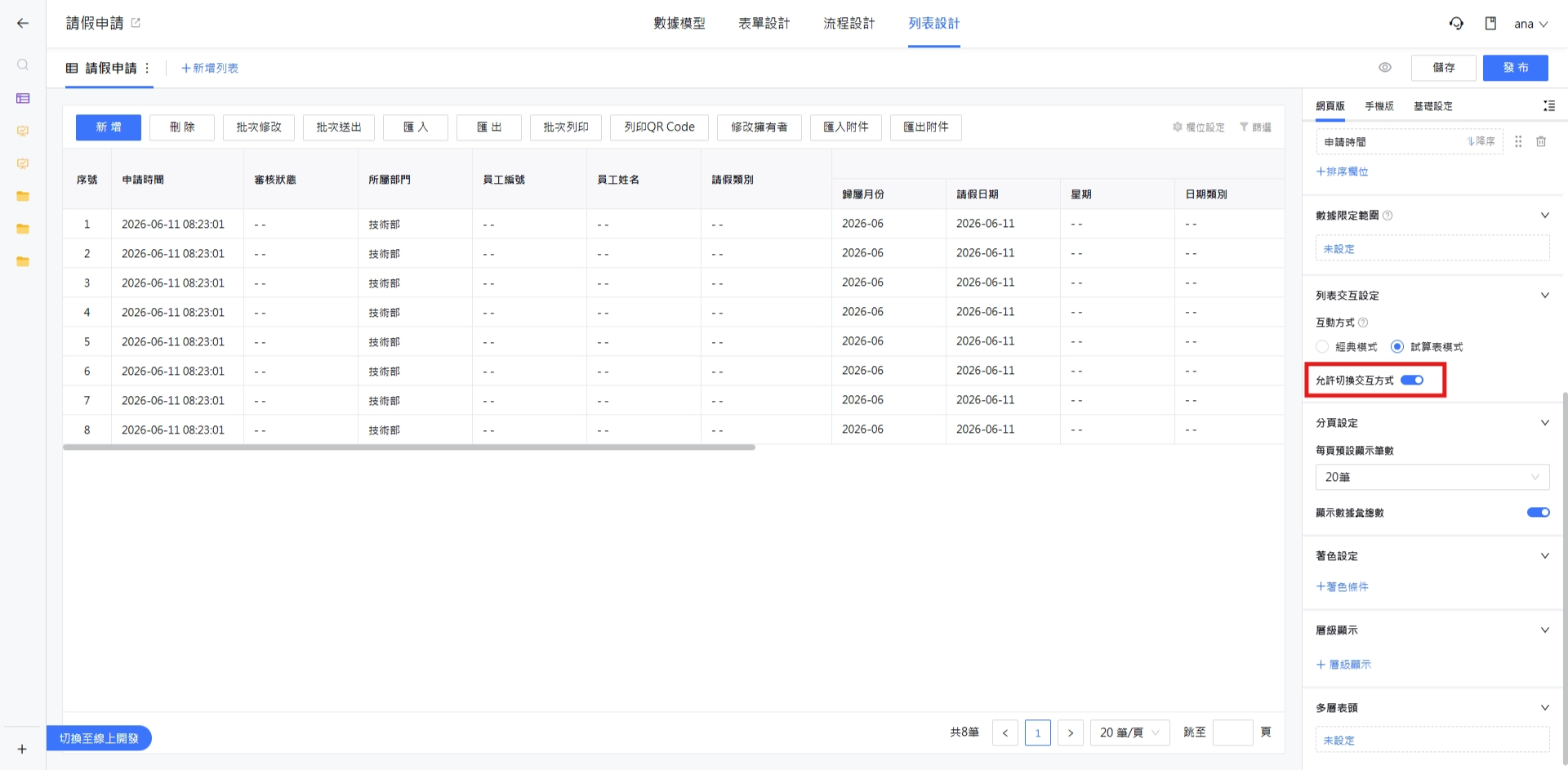Click the 發布 button
The image size is (1568, 770).
point(1516,68)
